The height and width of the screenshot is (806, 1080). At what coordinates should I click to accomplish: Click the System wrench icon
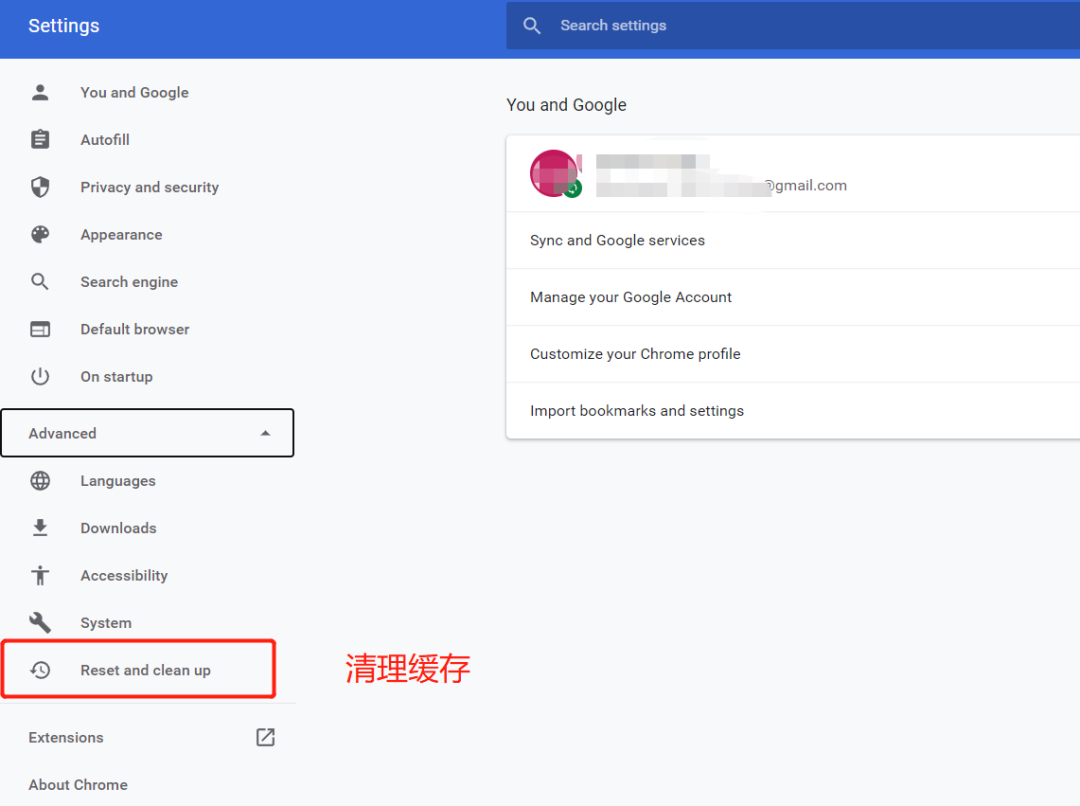(x=40, y=622)
